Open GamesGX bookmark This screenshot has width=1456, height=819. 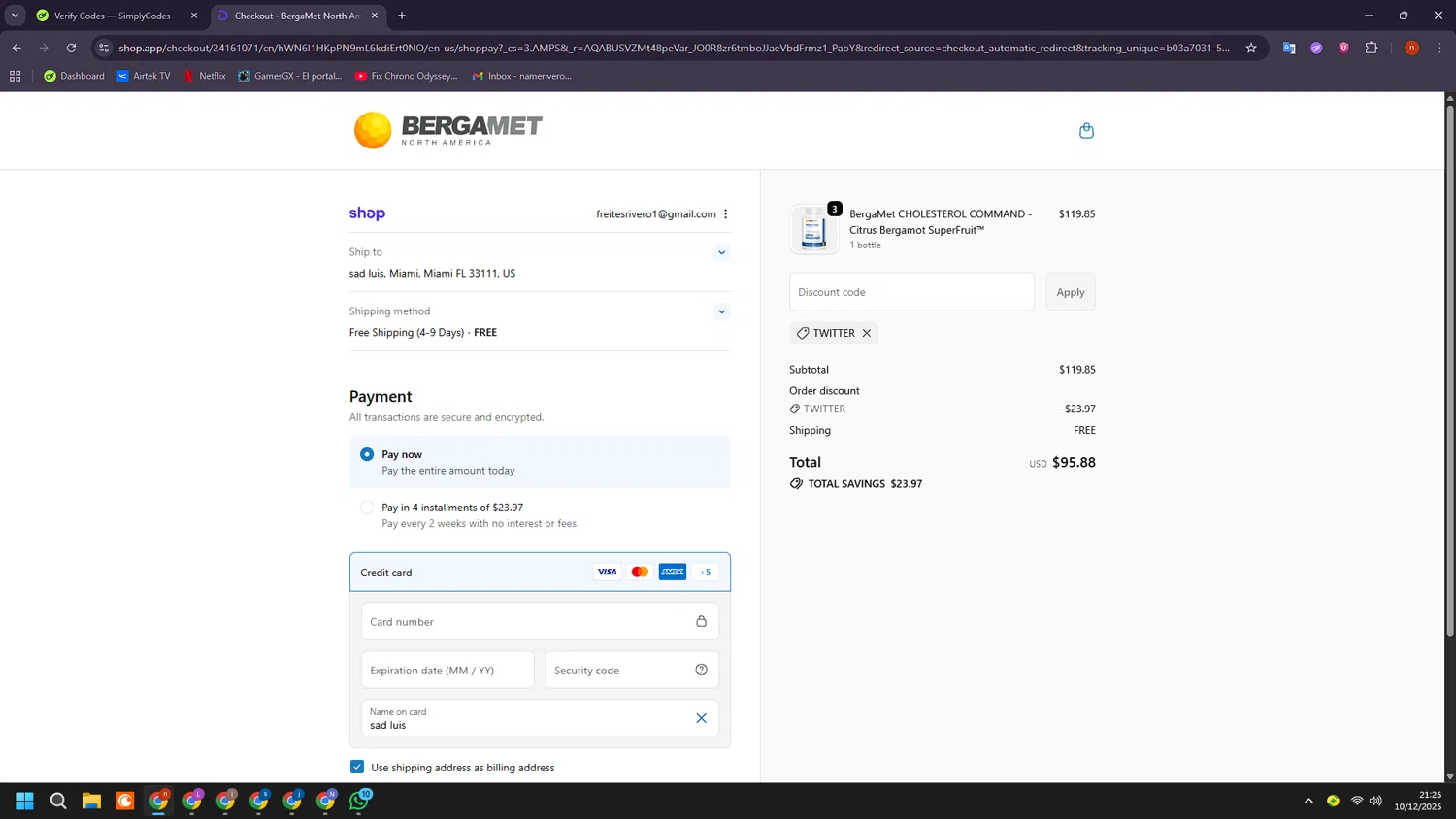pyautogui.click(x=290, y=76)
